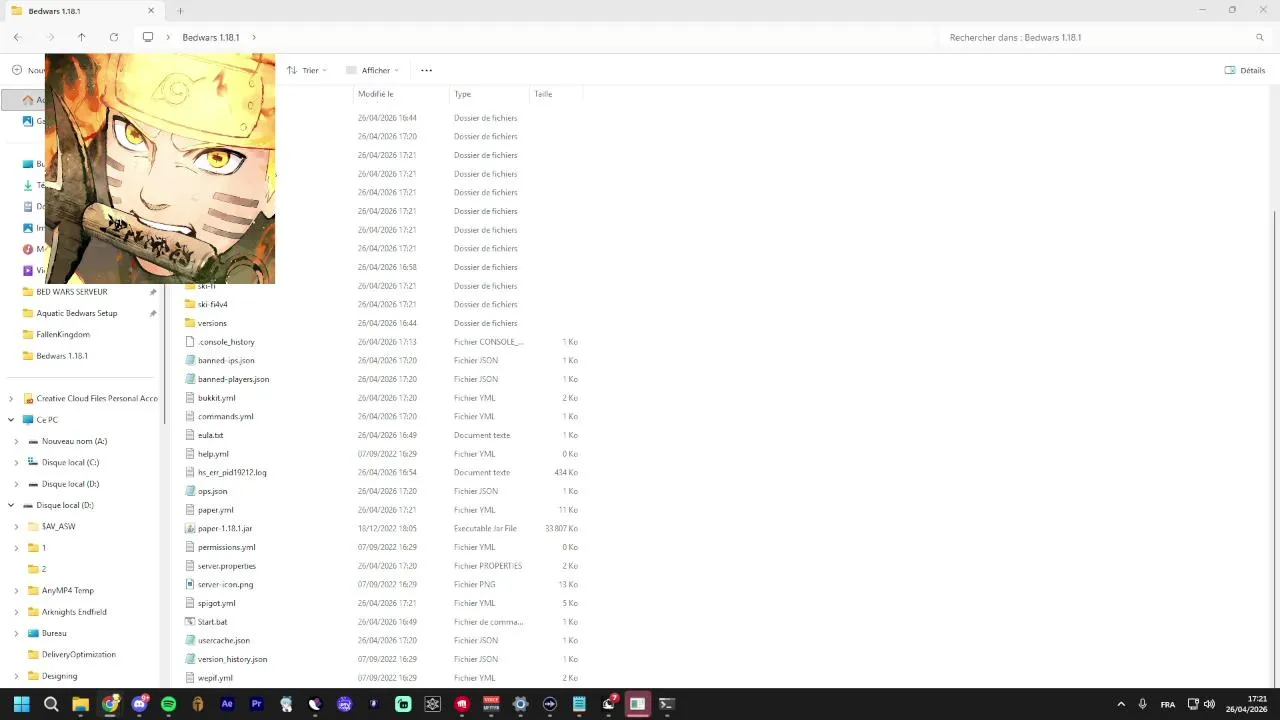The width and height of the screenshot is (1280, 720).
Task: Open the FRA language switcher
Action: pyautogui.click(x=1167, y=704)
